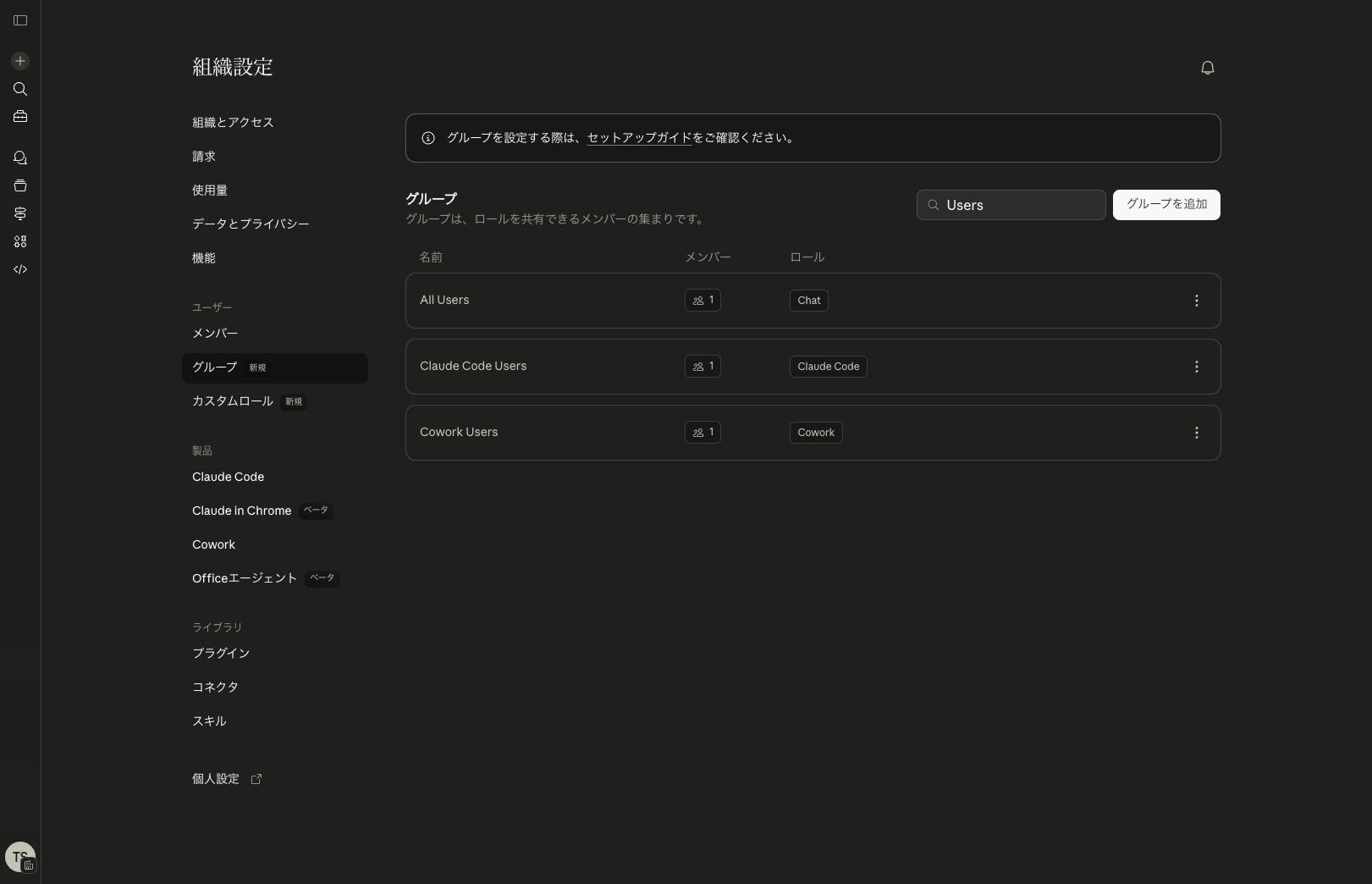Click the TS profile avatar at bottom left
The image size is (1372, 884).
pos(19,856)
